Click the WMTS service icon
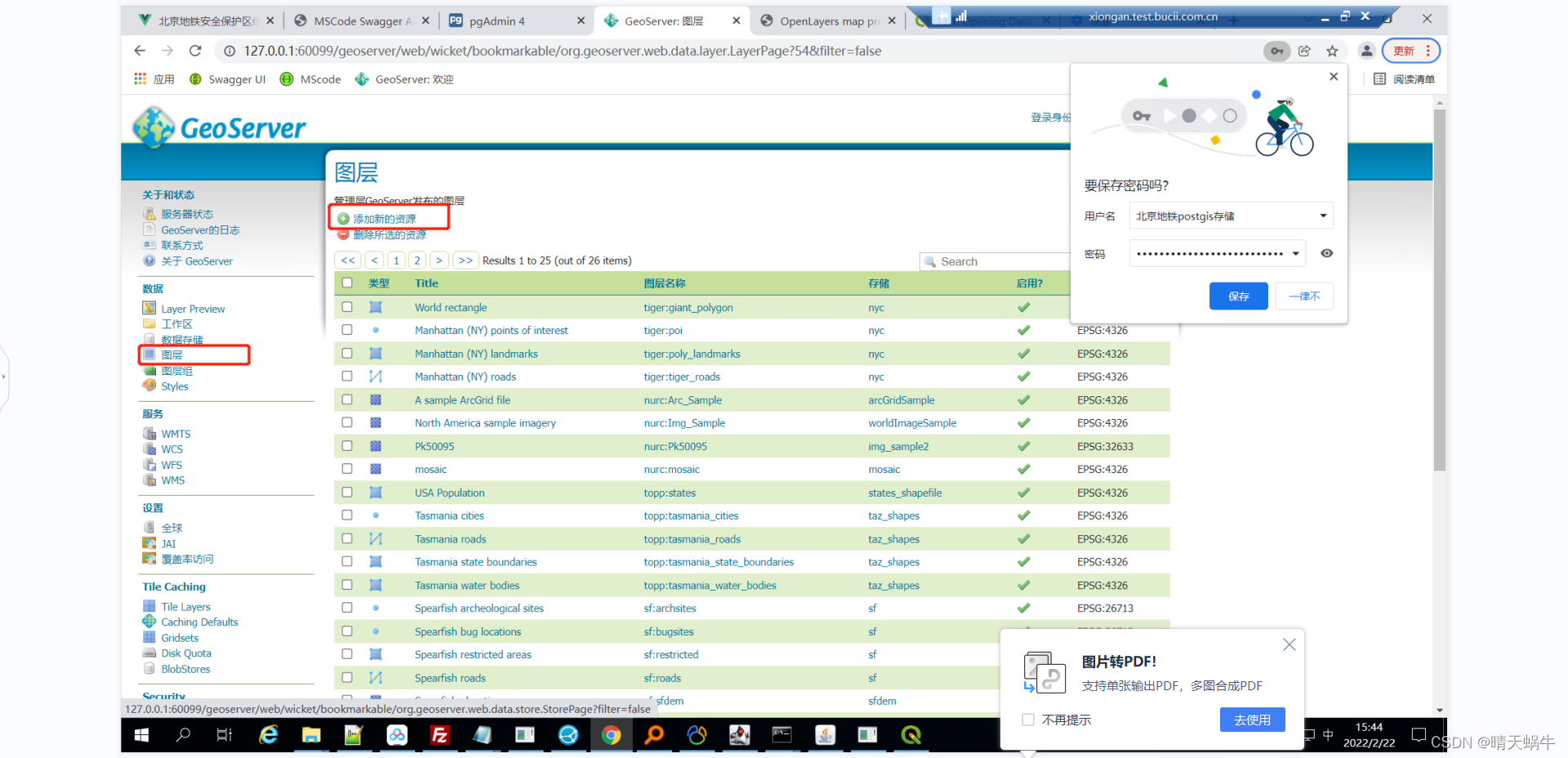Screen dimensions: 1568x758 pos(149,433)
